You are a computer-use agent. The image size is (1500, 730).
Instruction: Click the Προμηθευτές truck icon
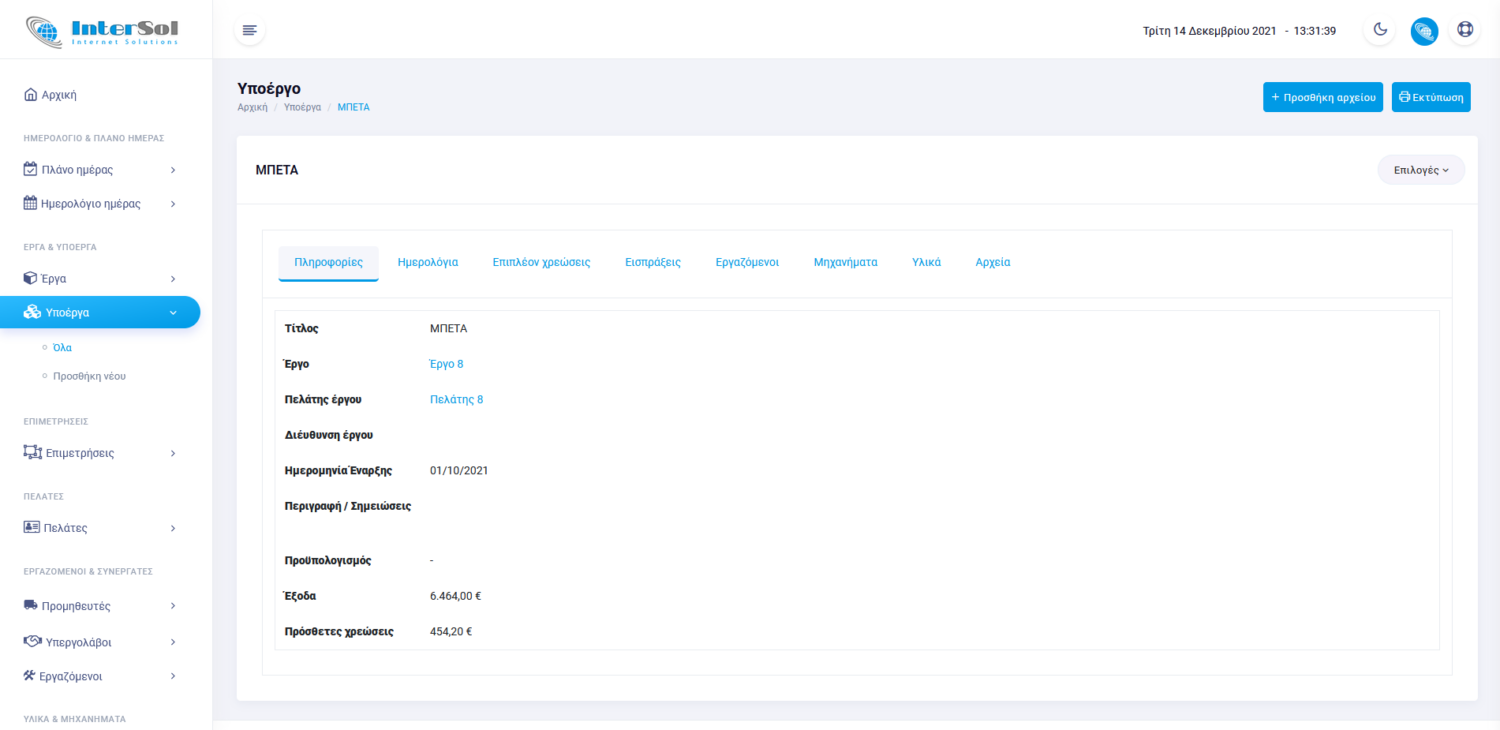(x=31, y=606)
